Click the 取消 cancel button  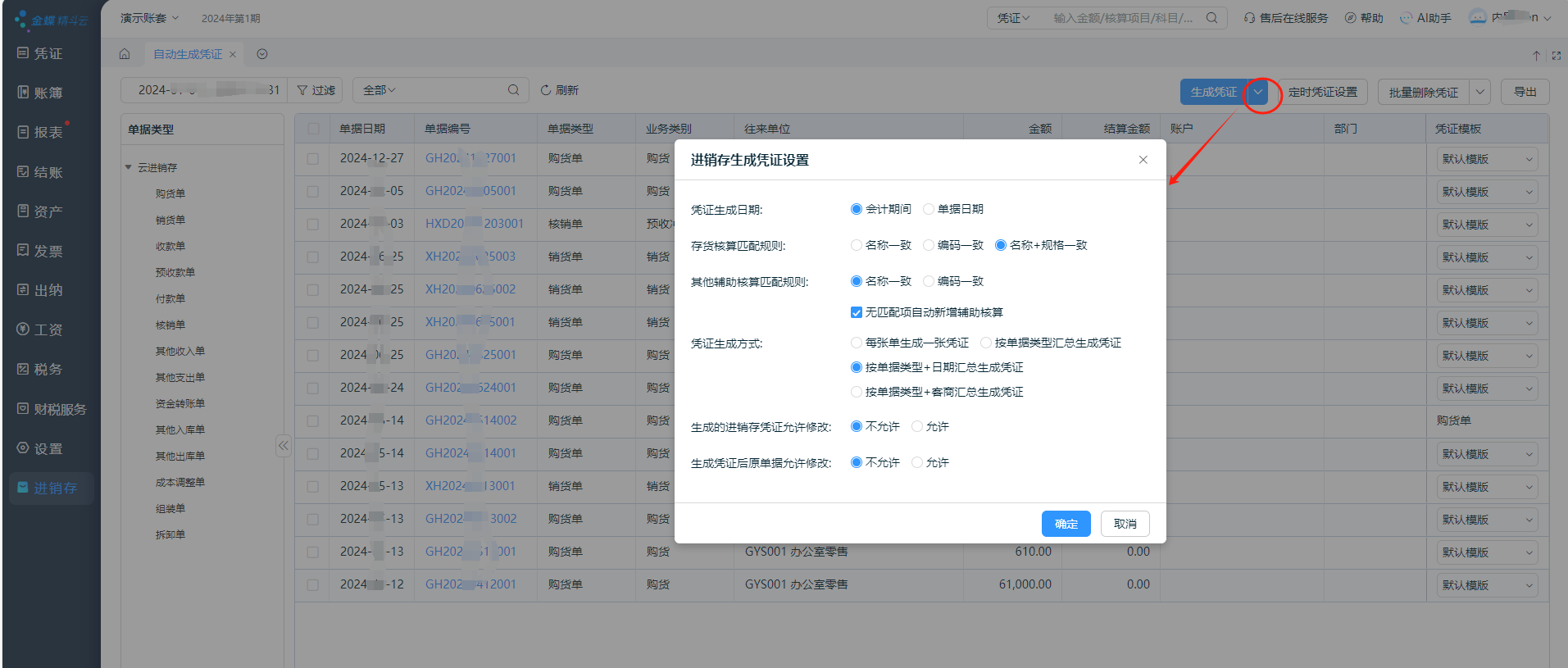1125,524
